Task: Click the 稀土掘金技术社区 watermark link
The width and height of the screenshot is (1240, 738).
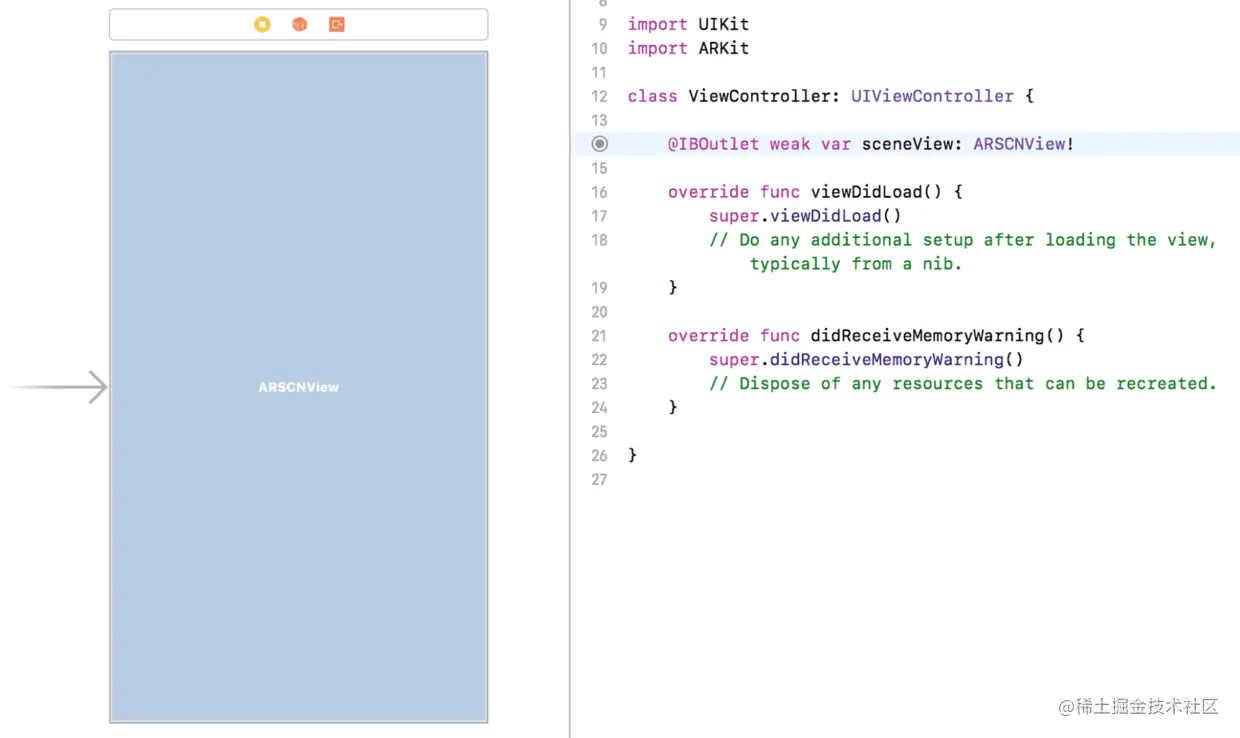Action: 1138,707
